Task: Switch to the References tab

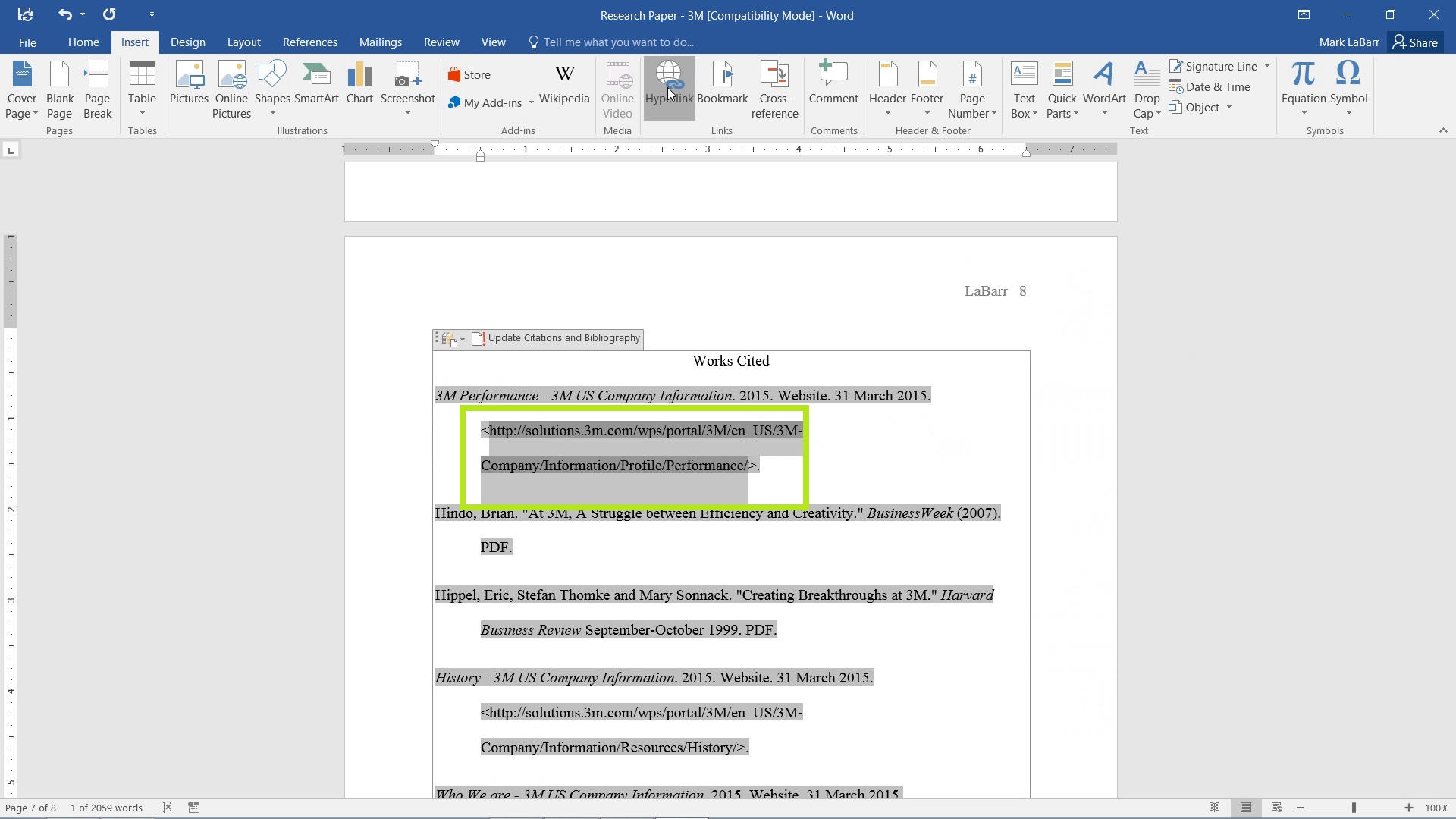Action: coord(309,42)
